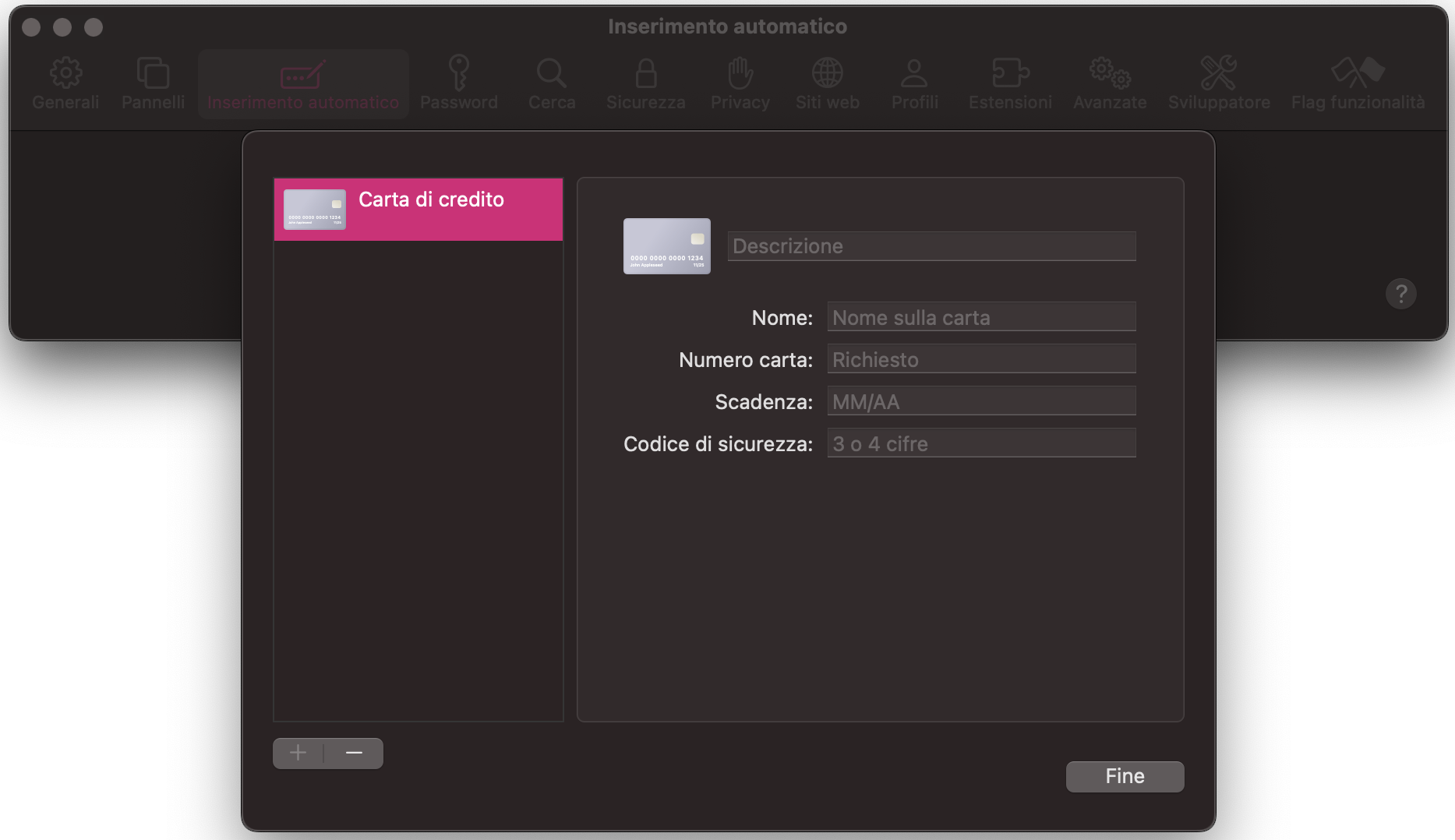Click the Descrizione input field

[931, 245]
